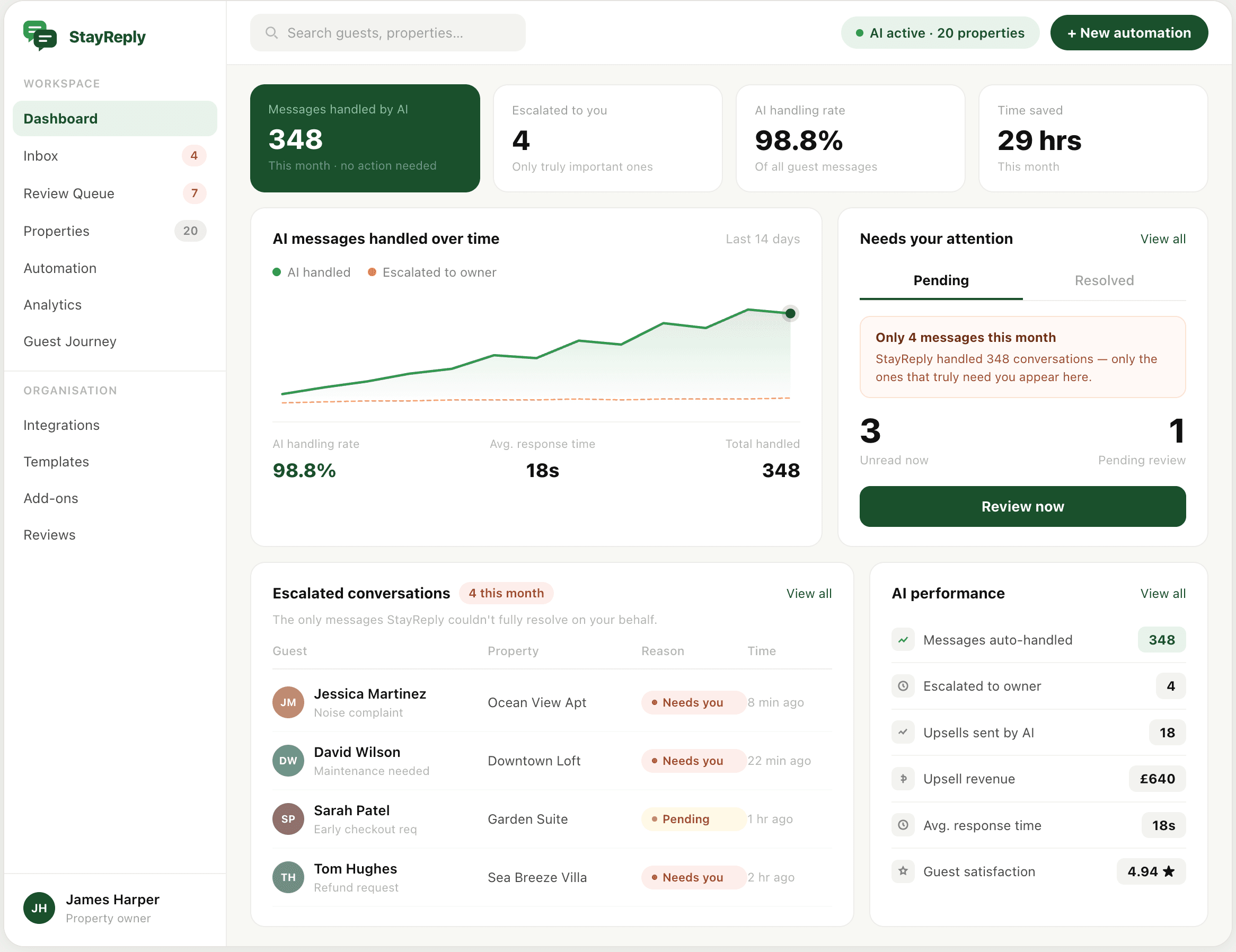1236x952 pixels.
Task: Open the Last 14 days range selector
Action: [x=763, y=239]
